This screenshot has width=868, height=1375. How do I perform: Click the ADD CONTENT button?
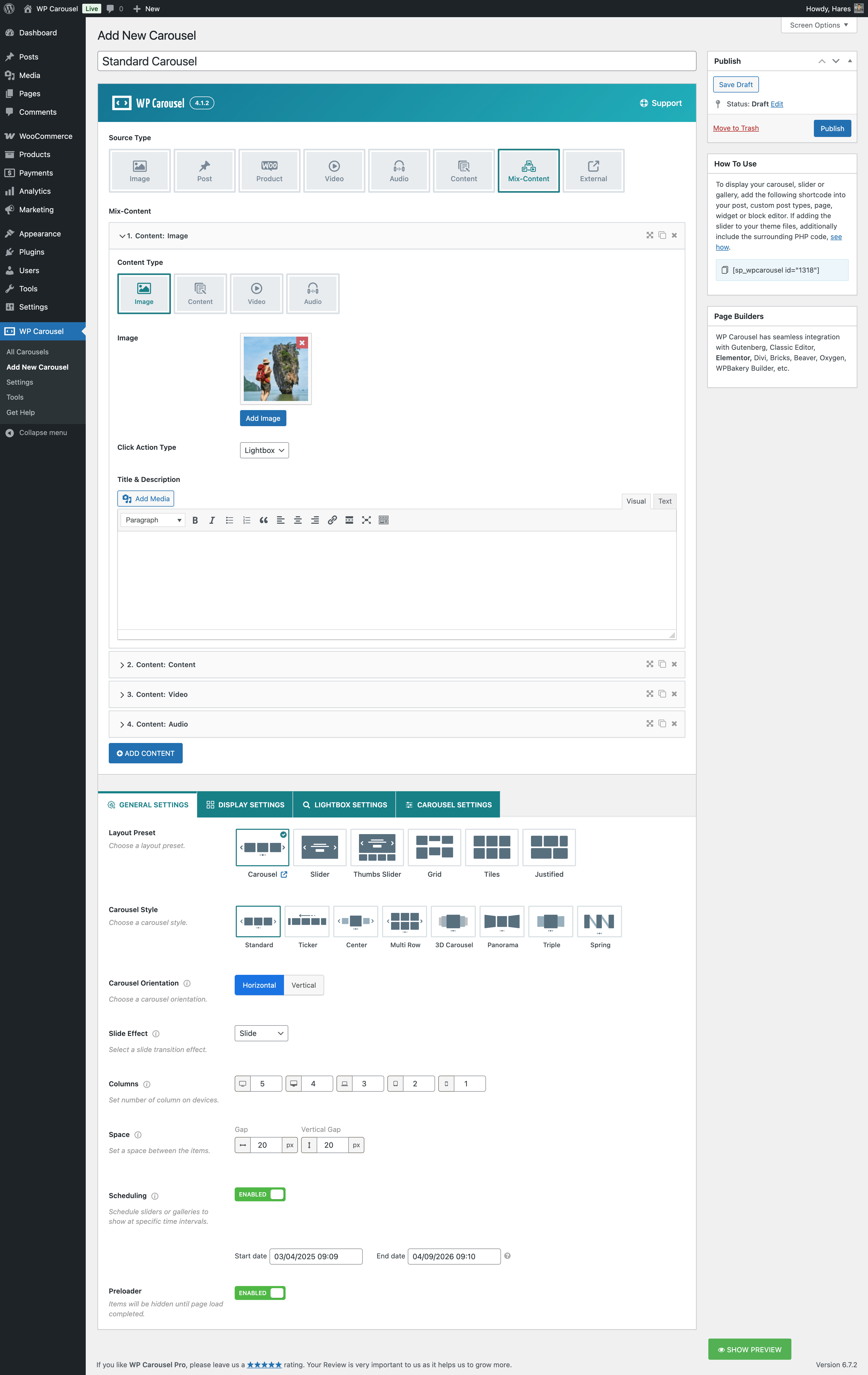pos(145,753)
